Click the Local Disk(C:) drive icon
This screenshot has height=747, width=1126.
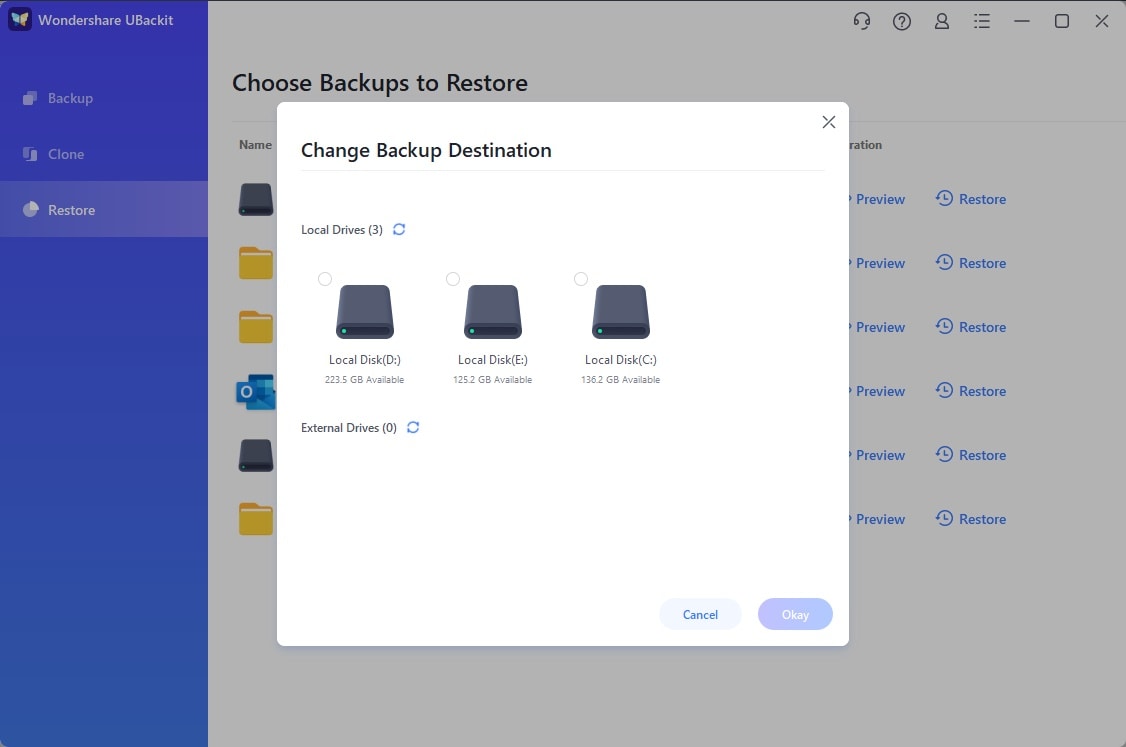pos(621,312)
